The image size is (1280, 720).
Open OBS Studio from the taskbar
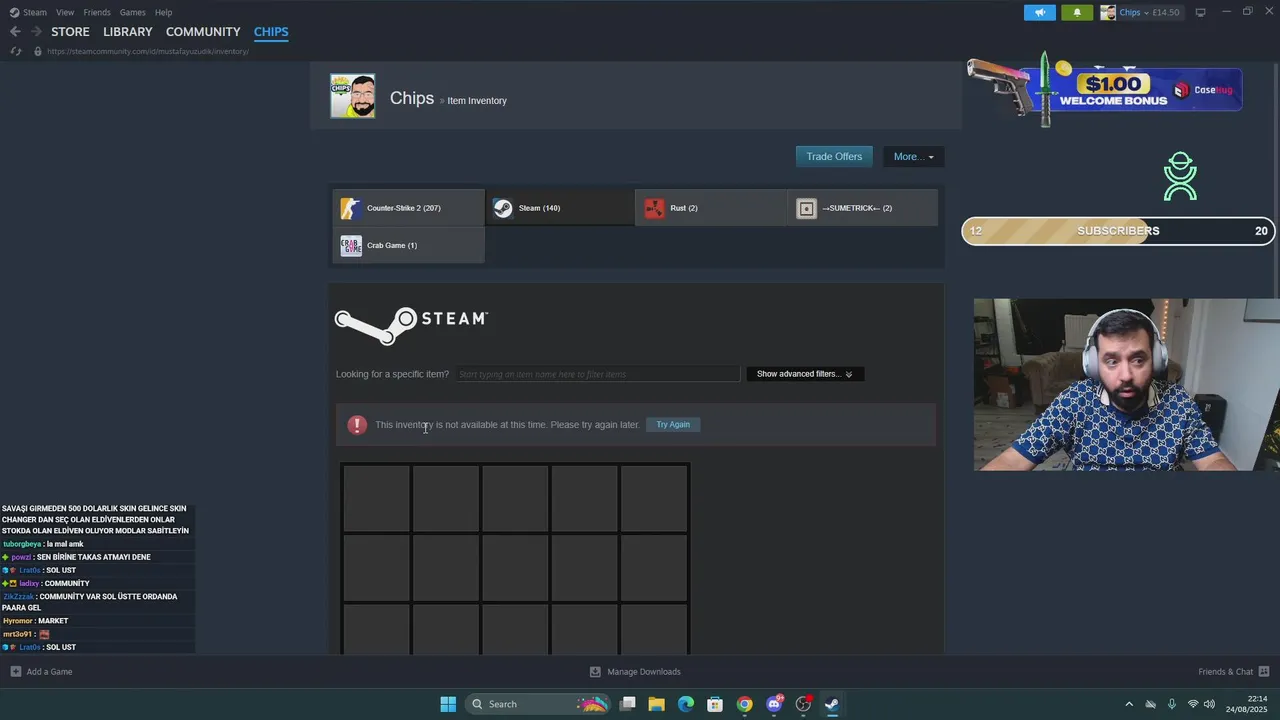point(803,704)
